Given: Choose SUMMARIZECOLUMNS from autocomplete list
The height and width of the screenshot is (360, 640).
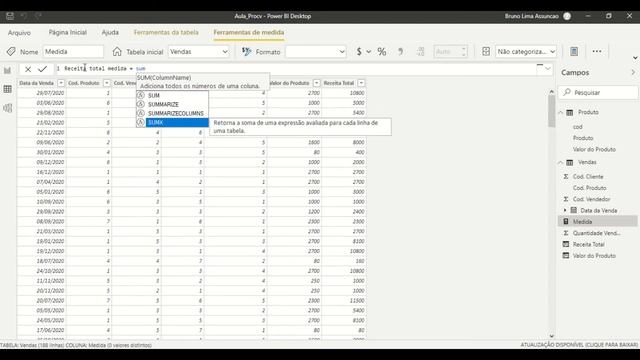Looking at the screenshot, I should pyautogui.click(x=172, y=113).
